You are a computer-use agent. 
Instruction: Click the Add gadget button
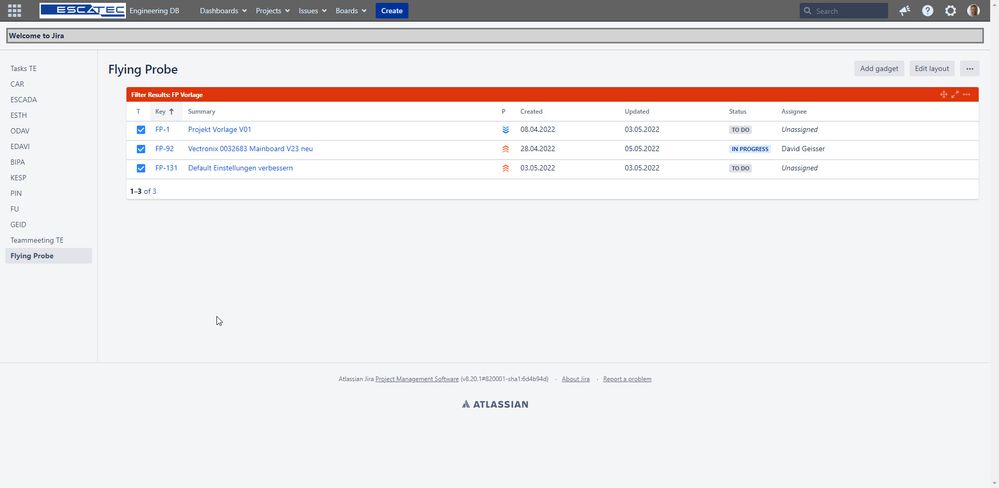tap(879, 69)
